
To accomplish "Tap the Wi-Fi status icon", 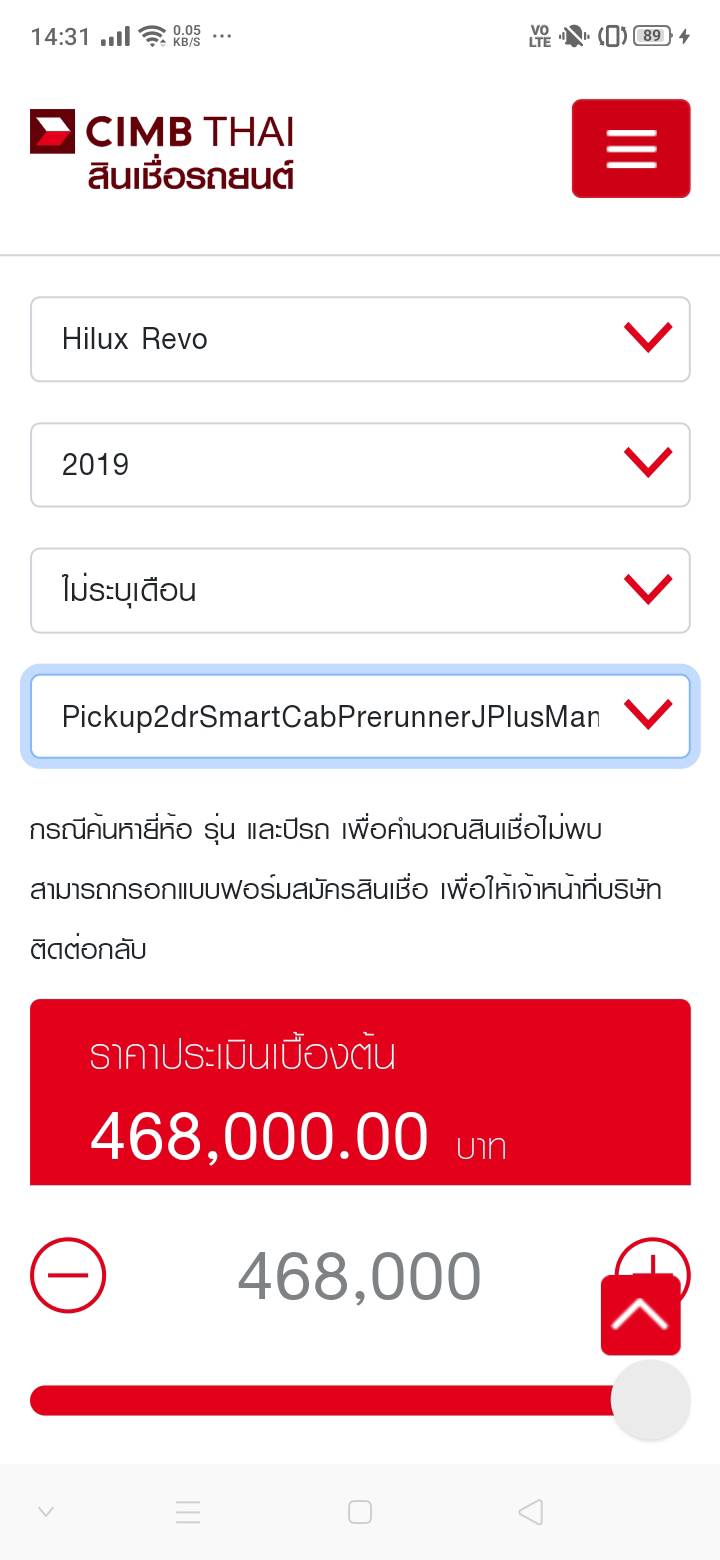I will (x=152, y=36).
